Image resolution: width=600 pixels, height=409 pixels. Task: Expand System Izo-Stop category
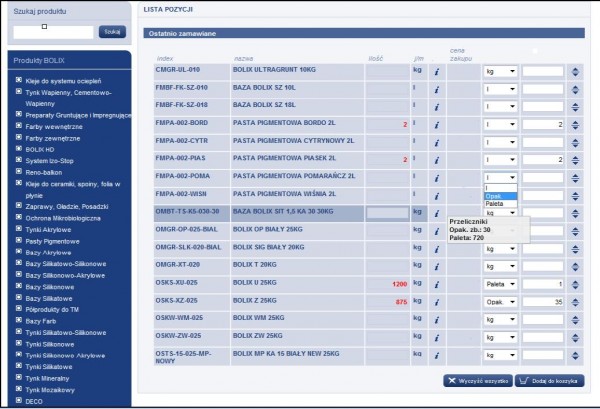tap(19, 160)
